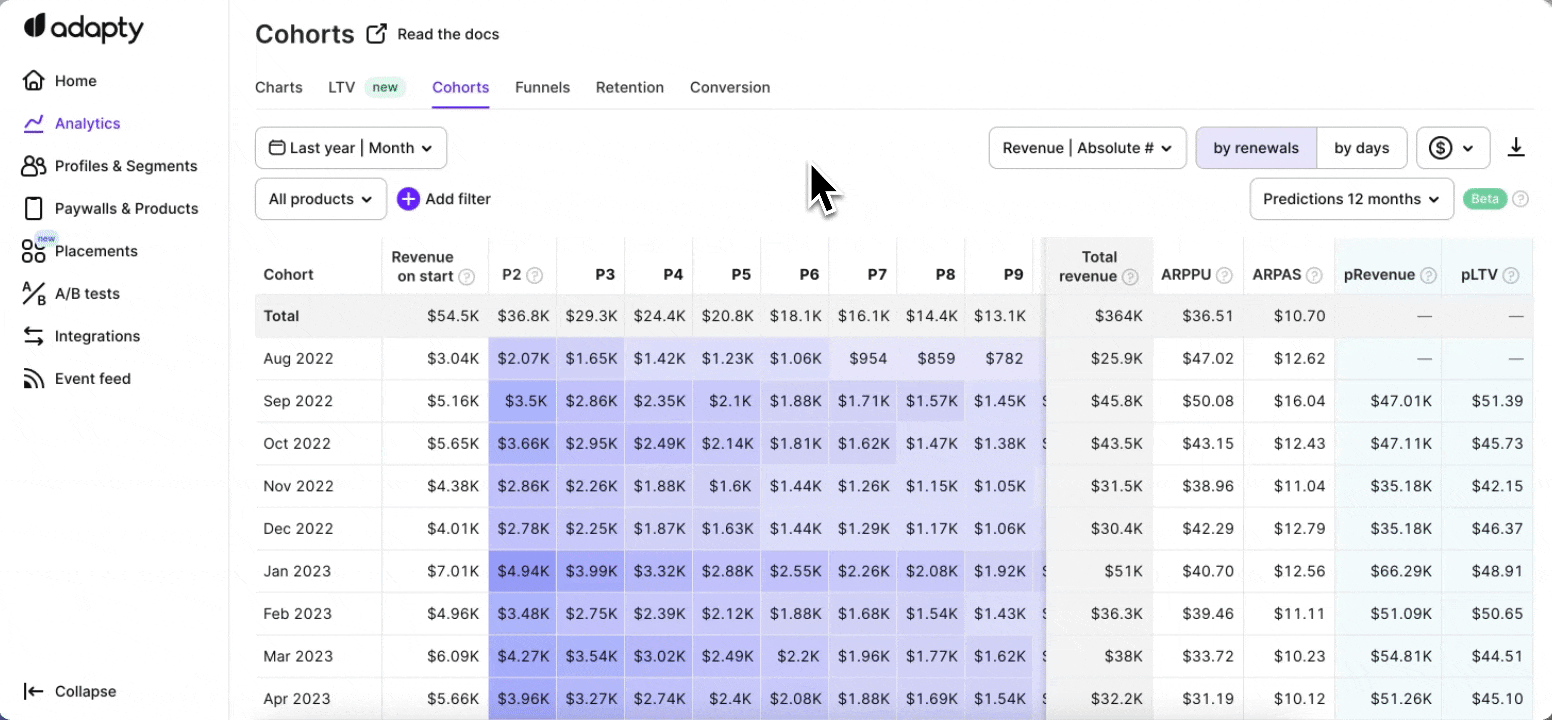Expand the 'Revenue | Absolute #' dropdown
1552x720 pixels.
pyautogui.click(x=1087, y=148)
